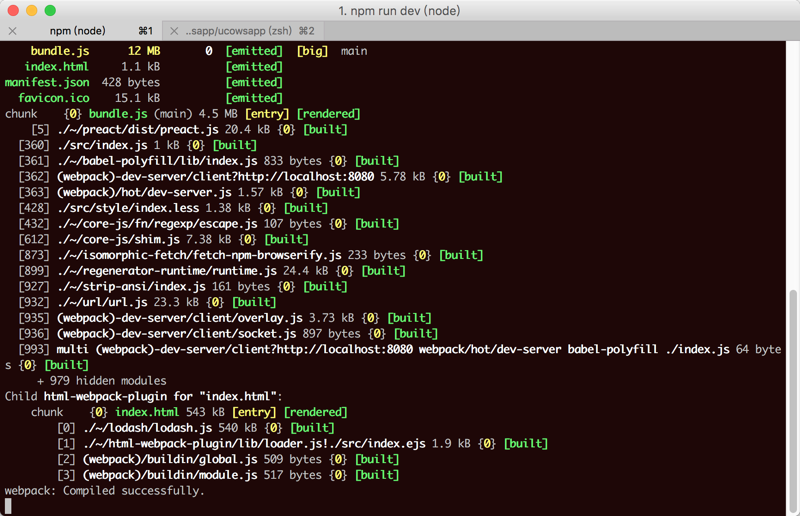
Task: Click the green zoom window button
Action: pyautogui.click(x=51, y=10)
